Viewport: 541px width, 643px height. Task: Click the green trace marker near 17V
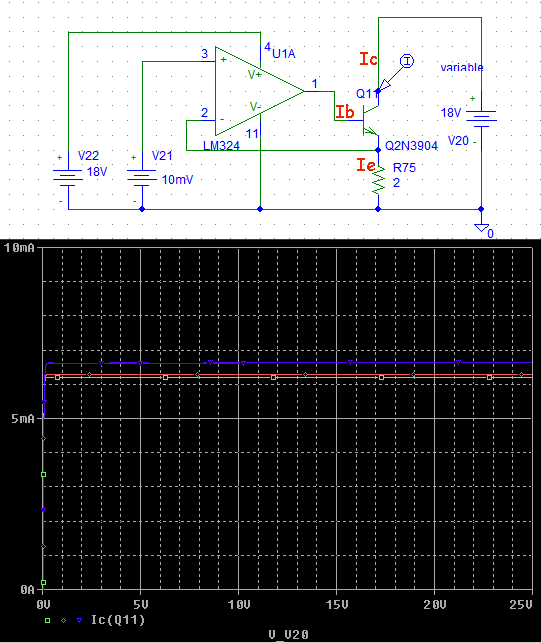tap(381, 377)
